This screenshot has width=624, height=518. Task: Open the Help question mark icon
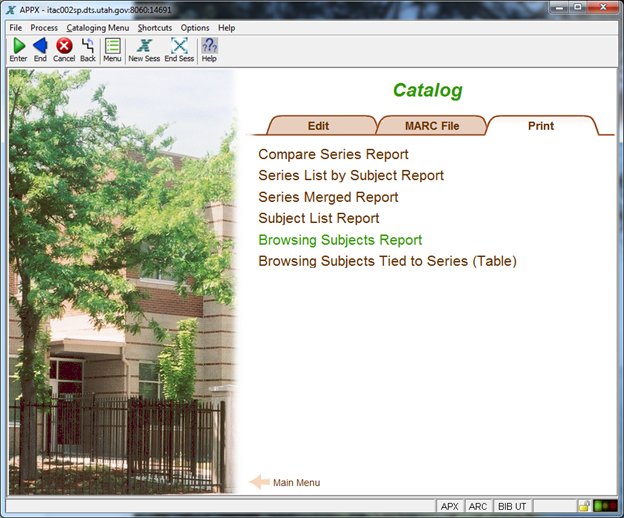[209, 46]
